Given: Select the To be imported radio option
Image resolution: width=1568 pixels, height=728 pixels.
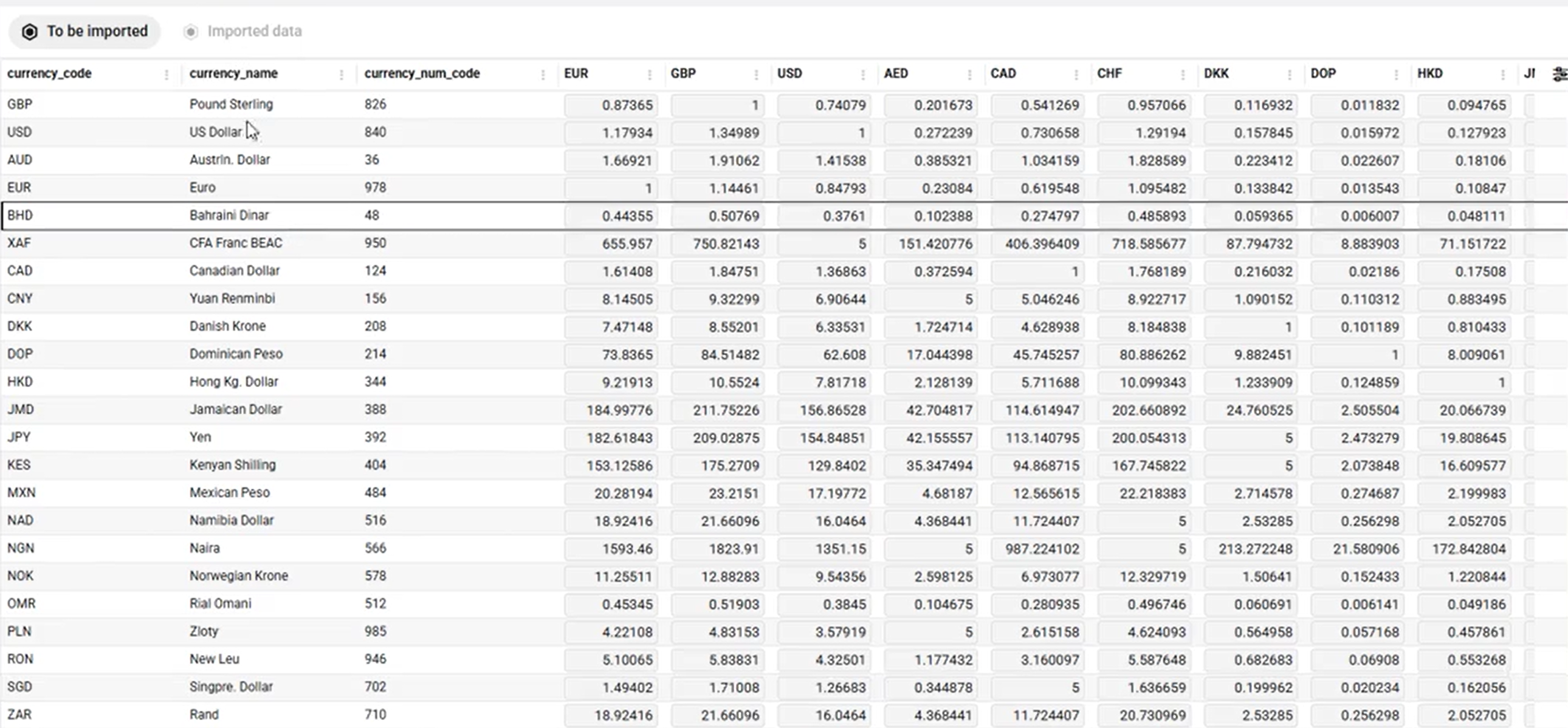Looking at the screenshot, I should [x=30, y=32].
